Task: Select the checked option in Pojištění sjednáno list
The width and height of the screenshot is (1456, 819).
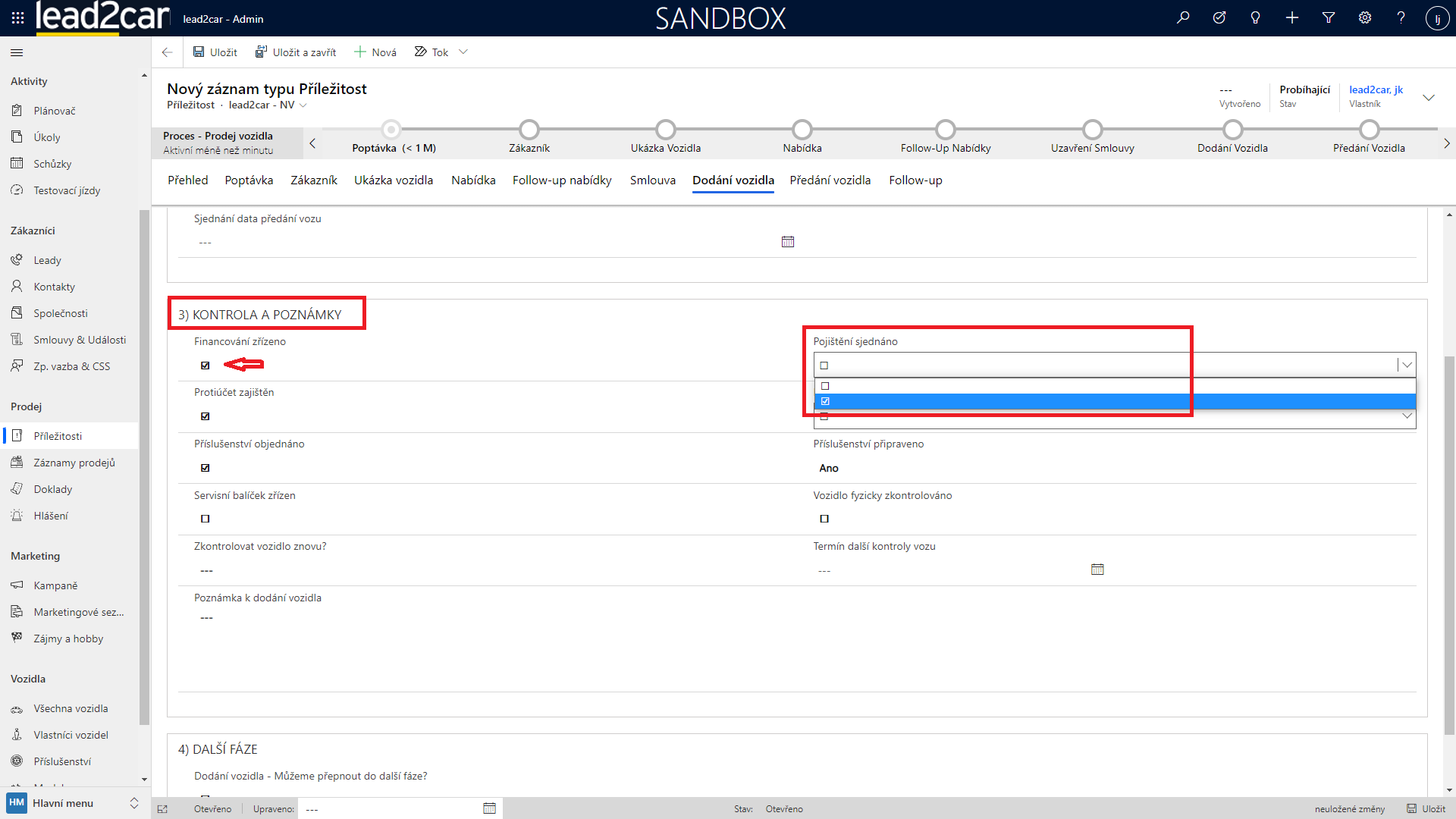Action: tap(826, 401)
